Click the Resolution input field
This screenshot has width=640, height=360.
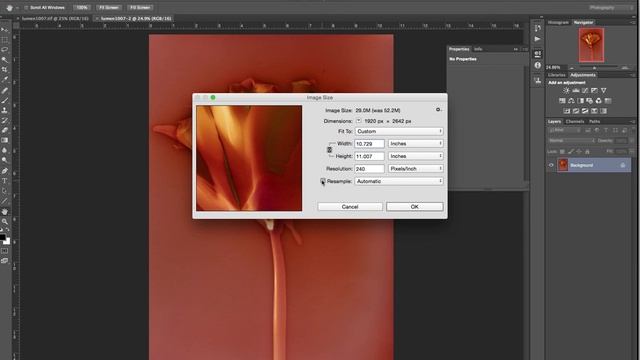(369, 169)
